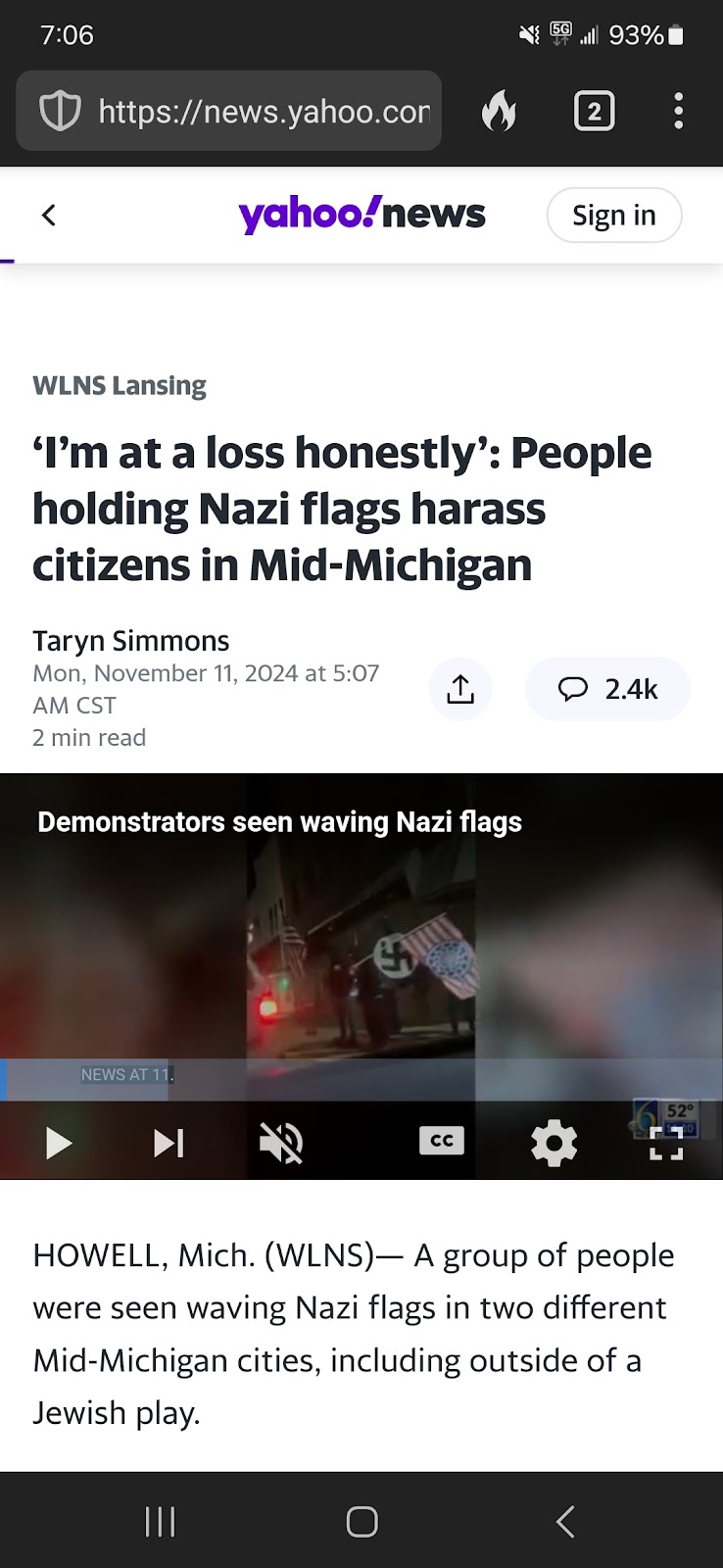Seek on the video progress bar
Viewport: 723px width, 1568px height.
[x=361, y=1079]
